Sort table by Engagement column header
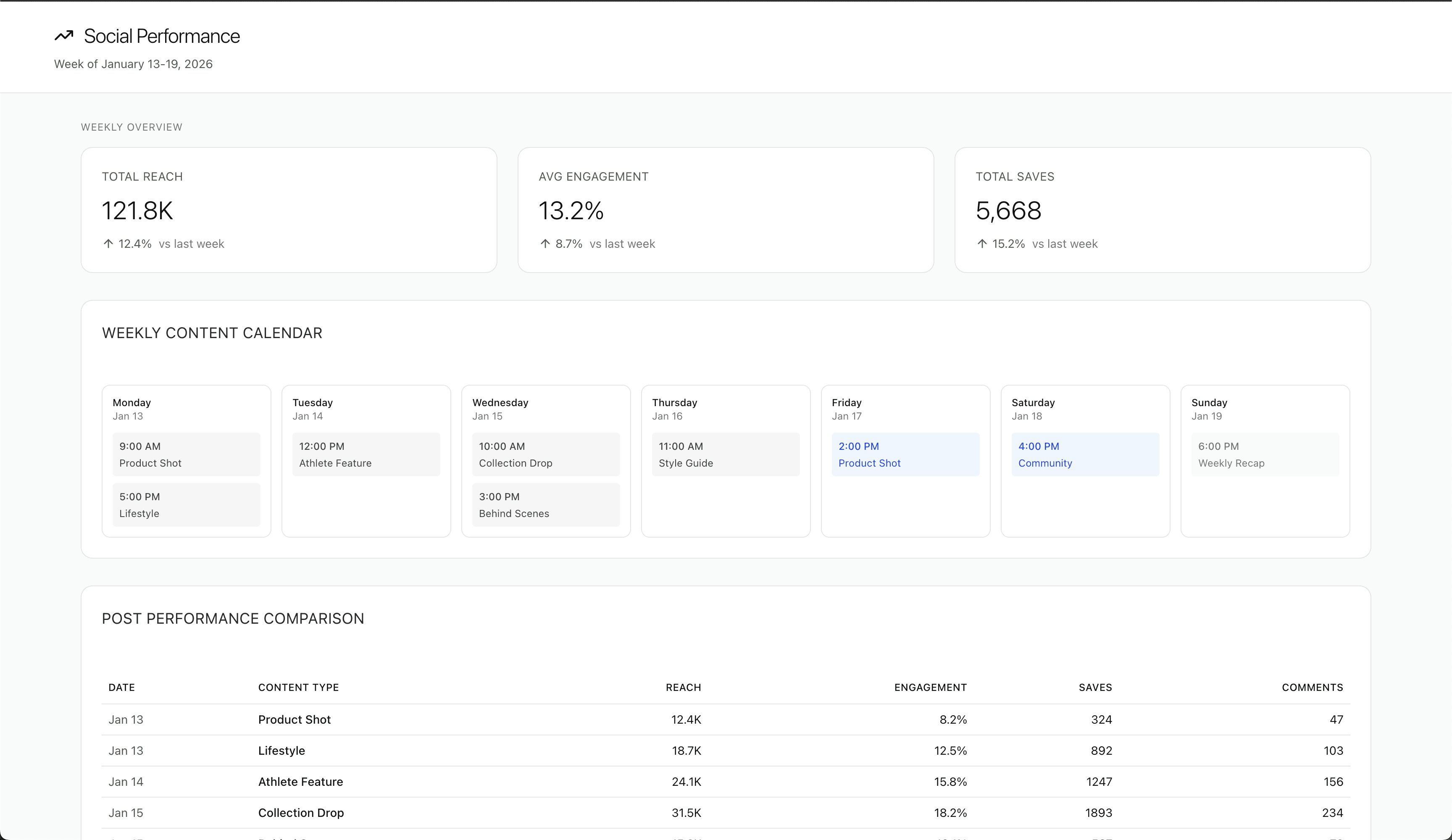1452x840 pixels. (x=930, y=687)
